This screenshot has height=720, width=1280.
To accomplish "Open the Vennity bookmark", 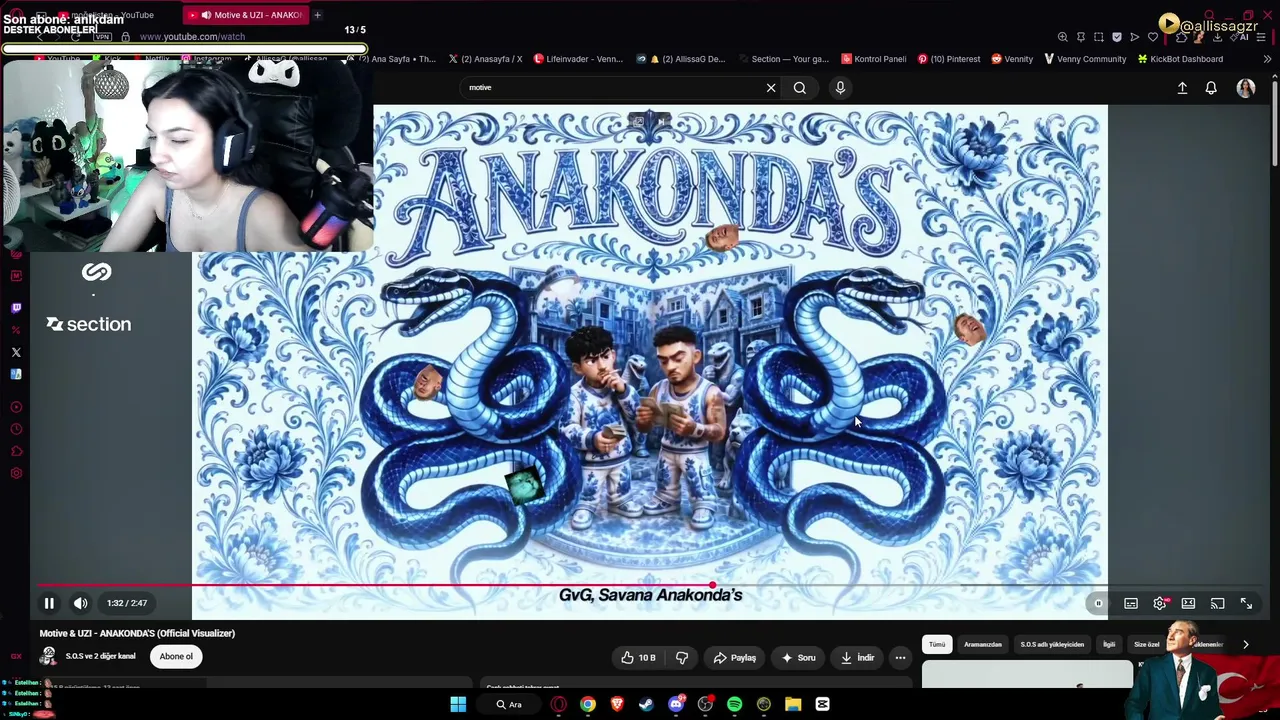I will [x=1012, y=59].
